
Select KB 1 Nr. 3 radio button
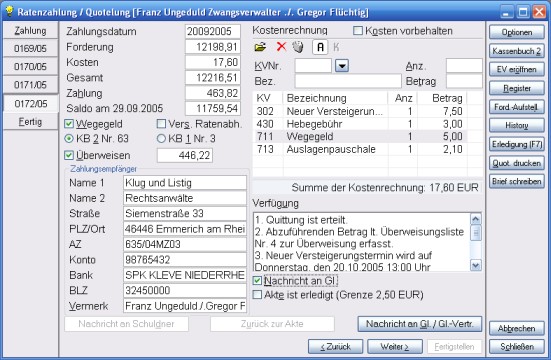pos(161,139)
